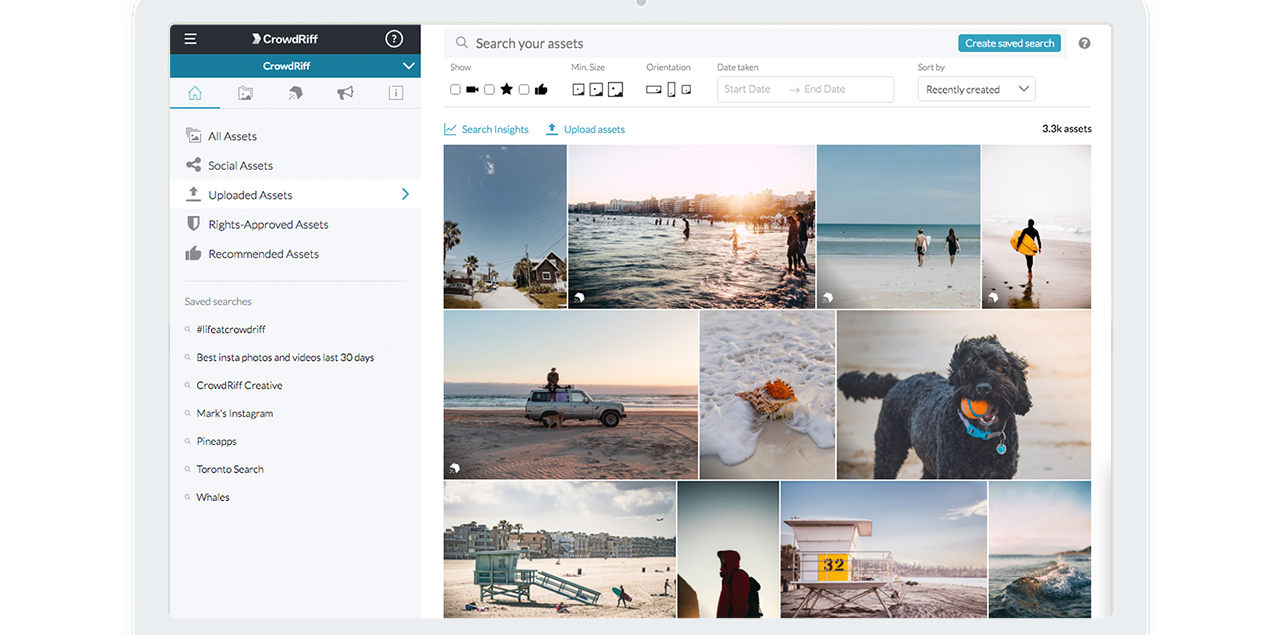Open the yellow surfboard silhouette photo
Image resolution: width=1279 pixels, height=635 pixels.
click(x=1036, y=227)
